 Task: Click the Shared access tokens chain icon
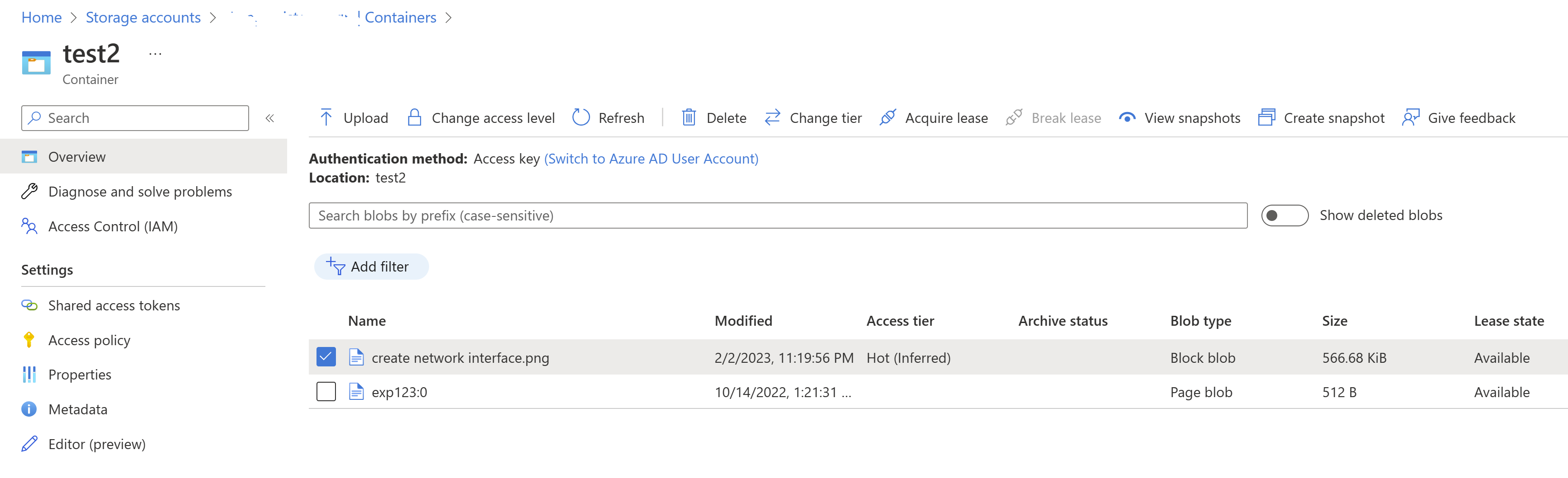(29, 305)
